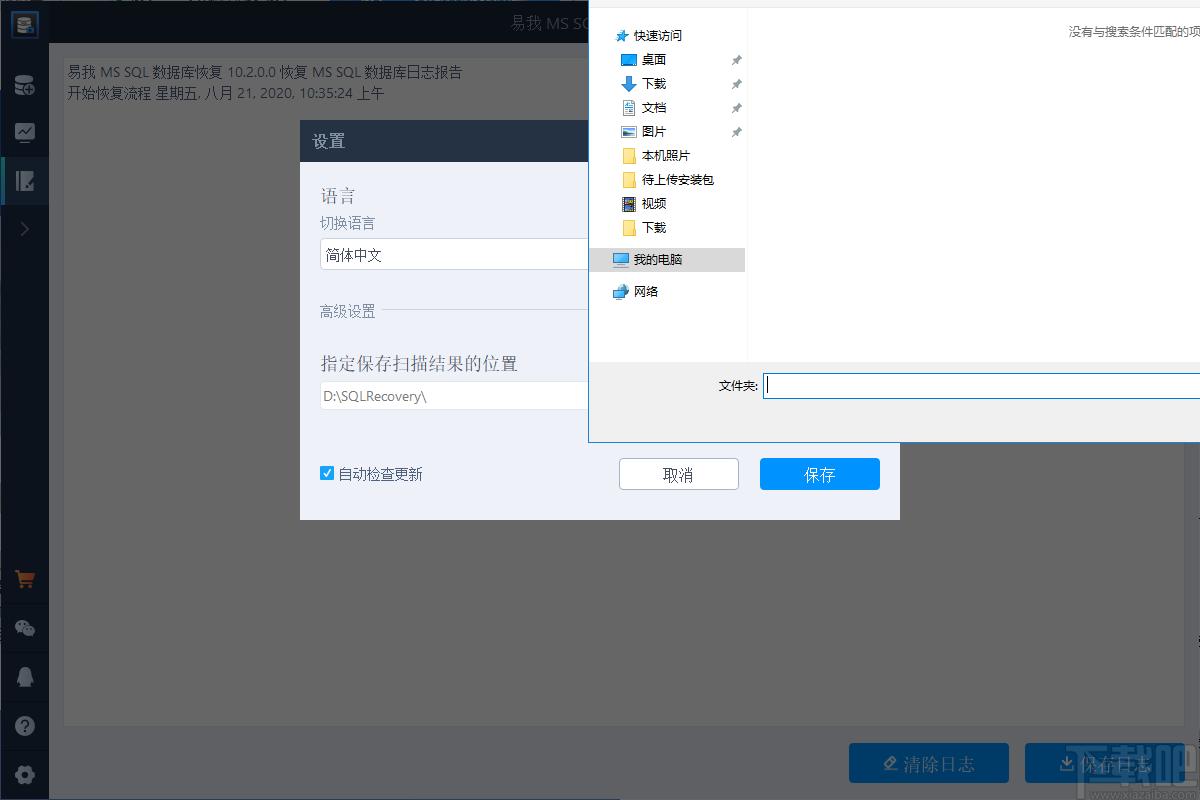Click the 清除日志 button
1200x800 pixels.
[929, 763]
